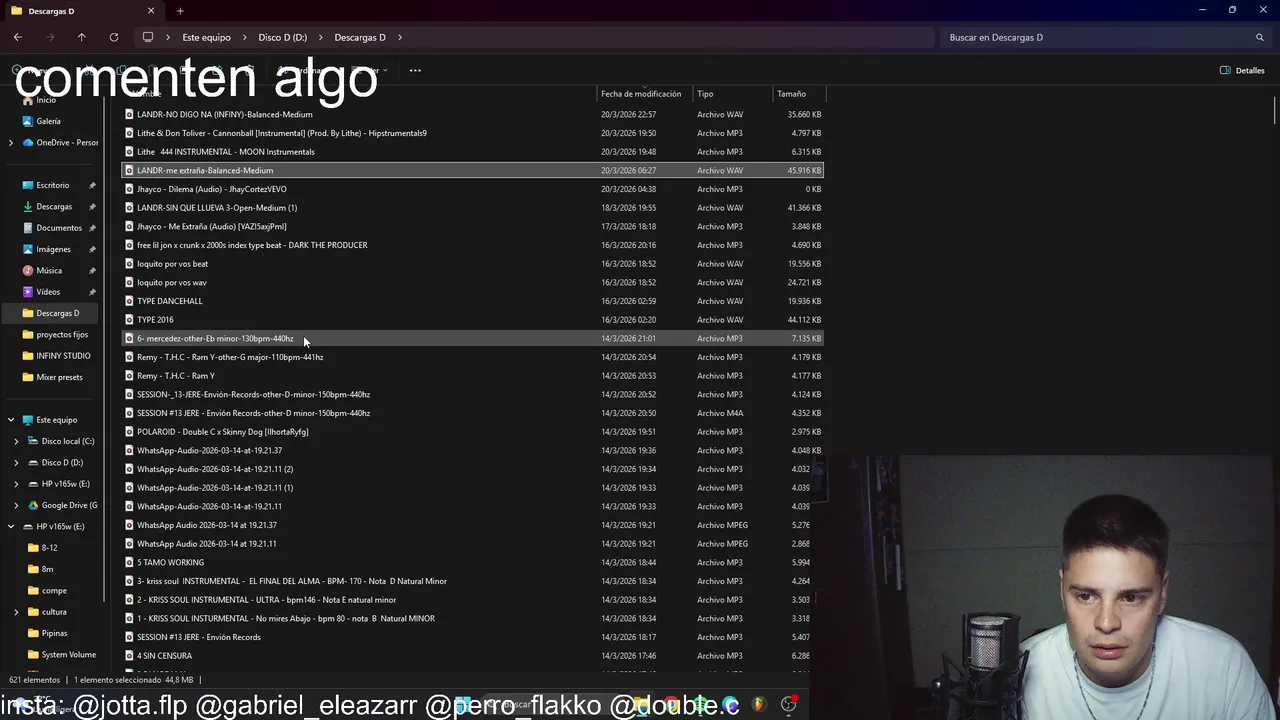Select loquito por vos beat file

click(173, 264)
